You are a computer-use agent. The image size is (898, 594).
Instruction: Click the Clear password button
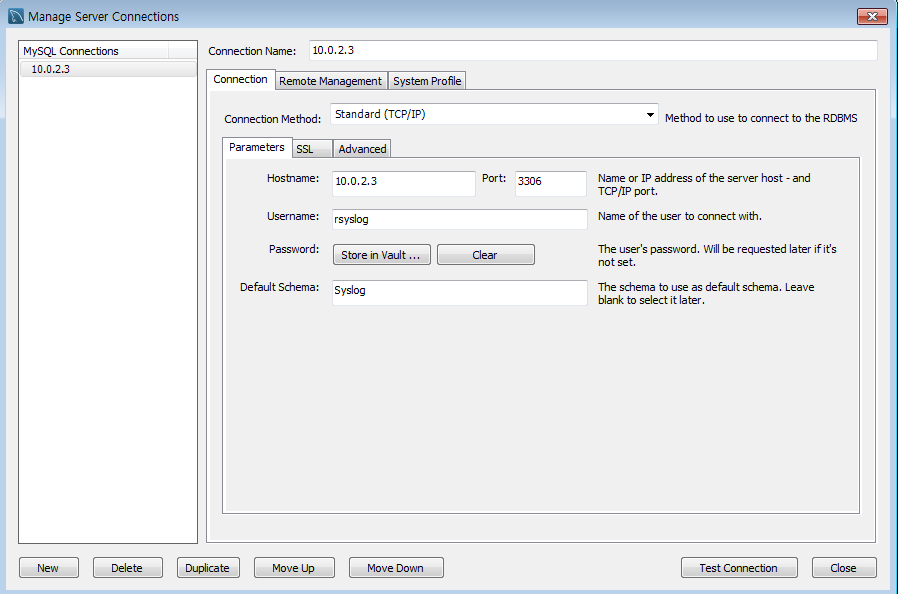[x=485, y=255]
